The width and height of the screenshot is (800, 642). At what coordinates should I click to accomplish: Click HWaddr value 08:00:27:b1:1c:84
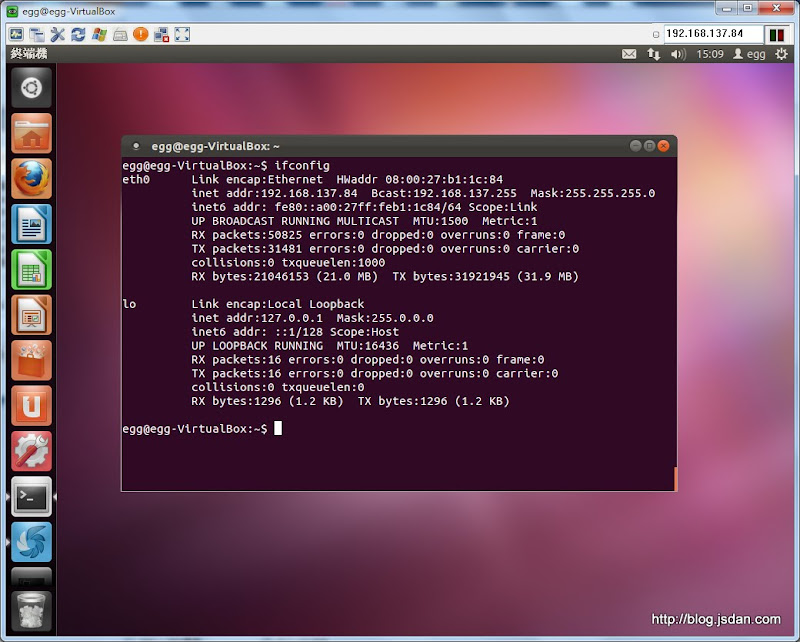pyautogui.click(x=444, y=179)
